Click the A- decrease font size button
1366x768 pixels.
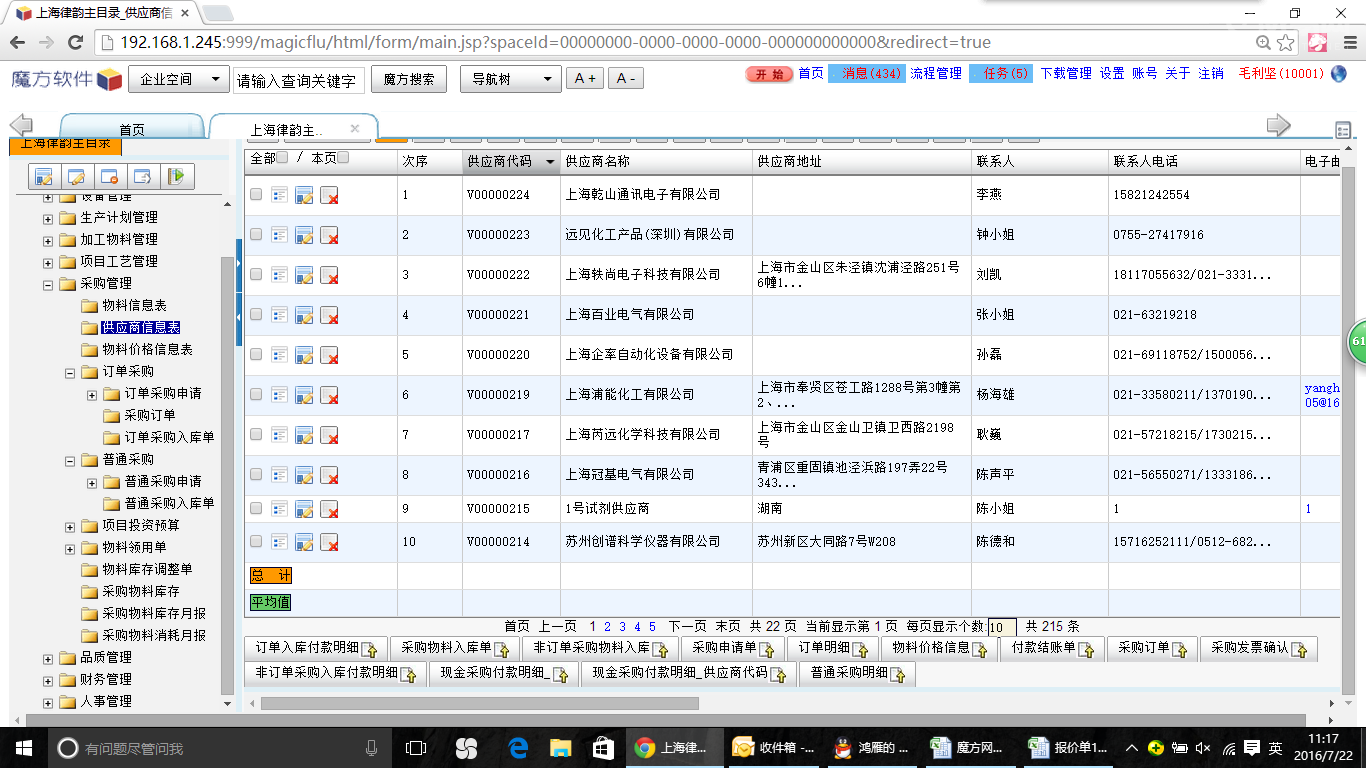click(x=625, y=79)
